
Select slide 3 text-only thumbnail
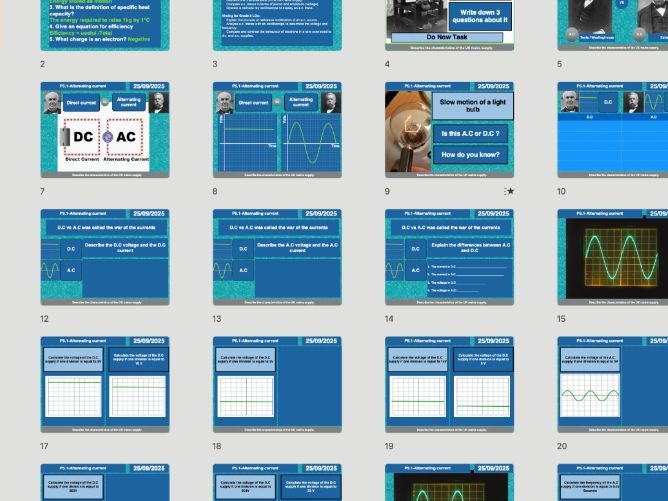[277, 25]
